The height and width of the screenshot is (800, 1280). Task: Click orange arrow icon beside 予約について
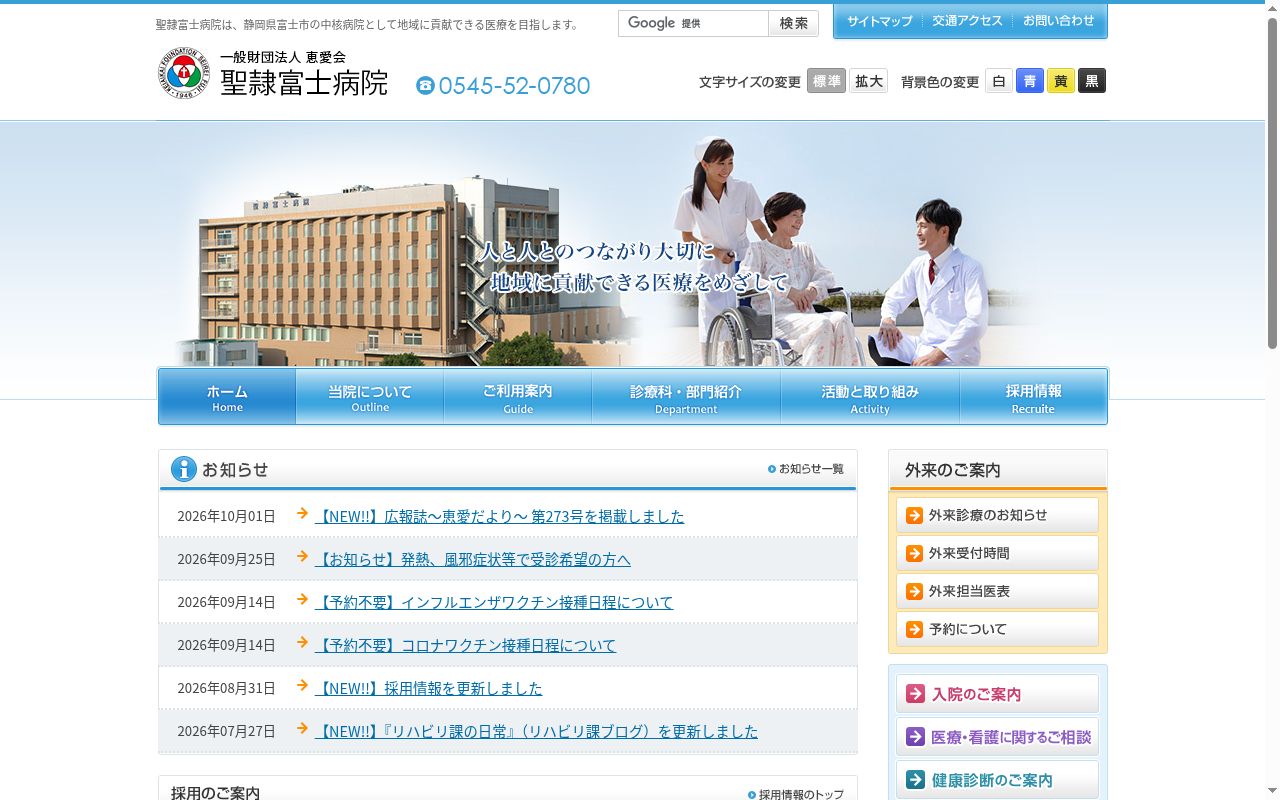pyautogui.click(x=914, y=629)
